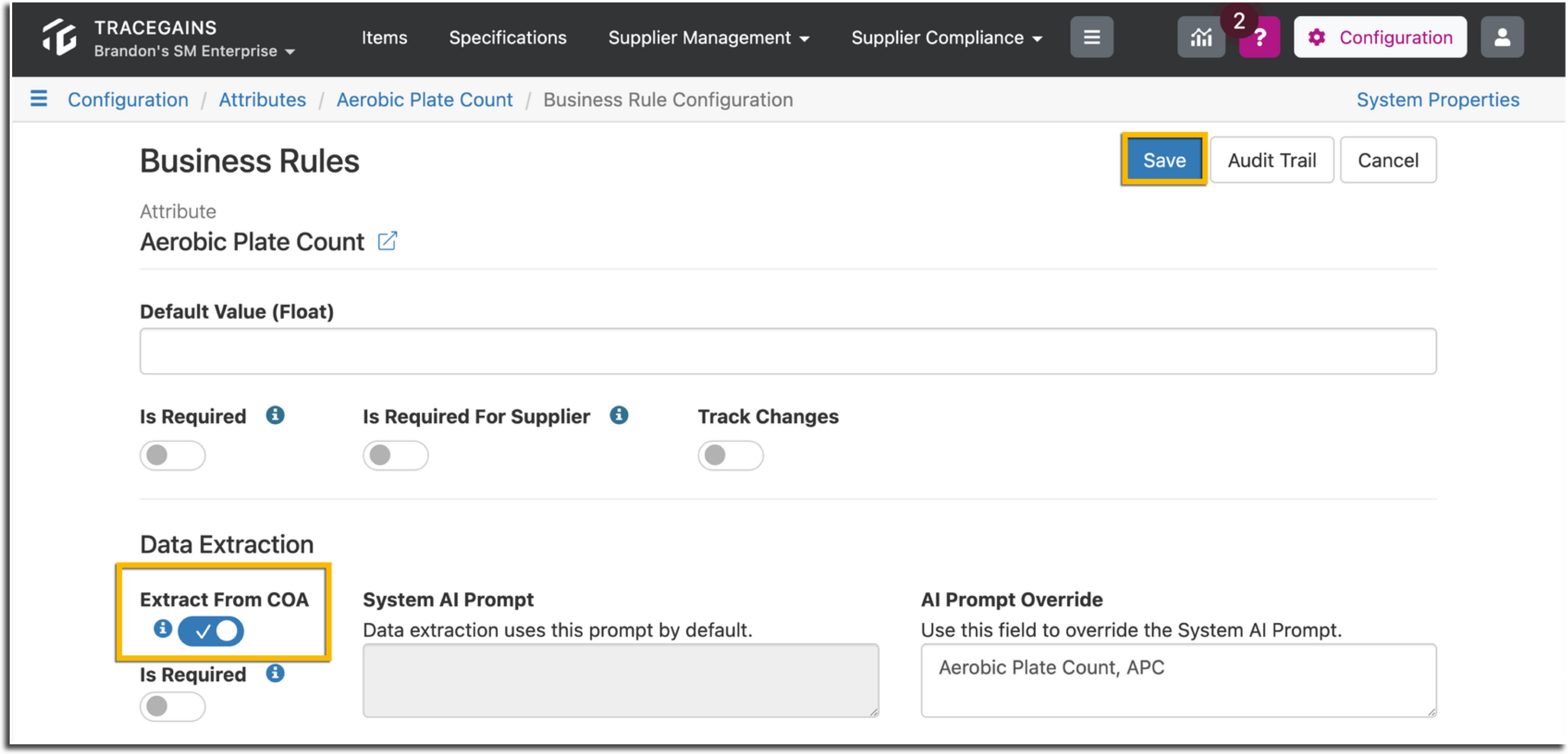Enable the top Is Required toggle
Image resolution: width=1568 pixels, height=754 pixels.
coord(172,455)
